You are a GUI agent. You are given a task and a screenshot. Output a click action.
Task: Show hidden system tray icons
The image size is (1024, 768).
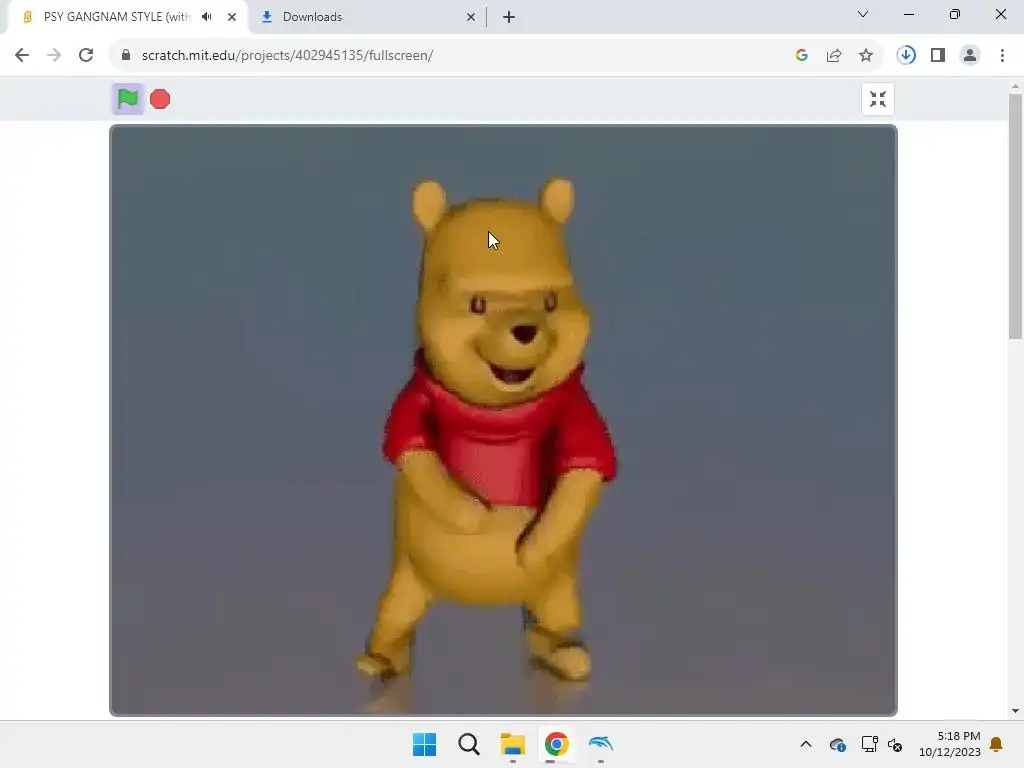point(806,744)
